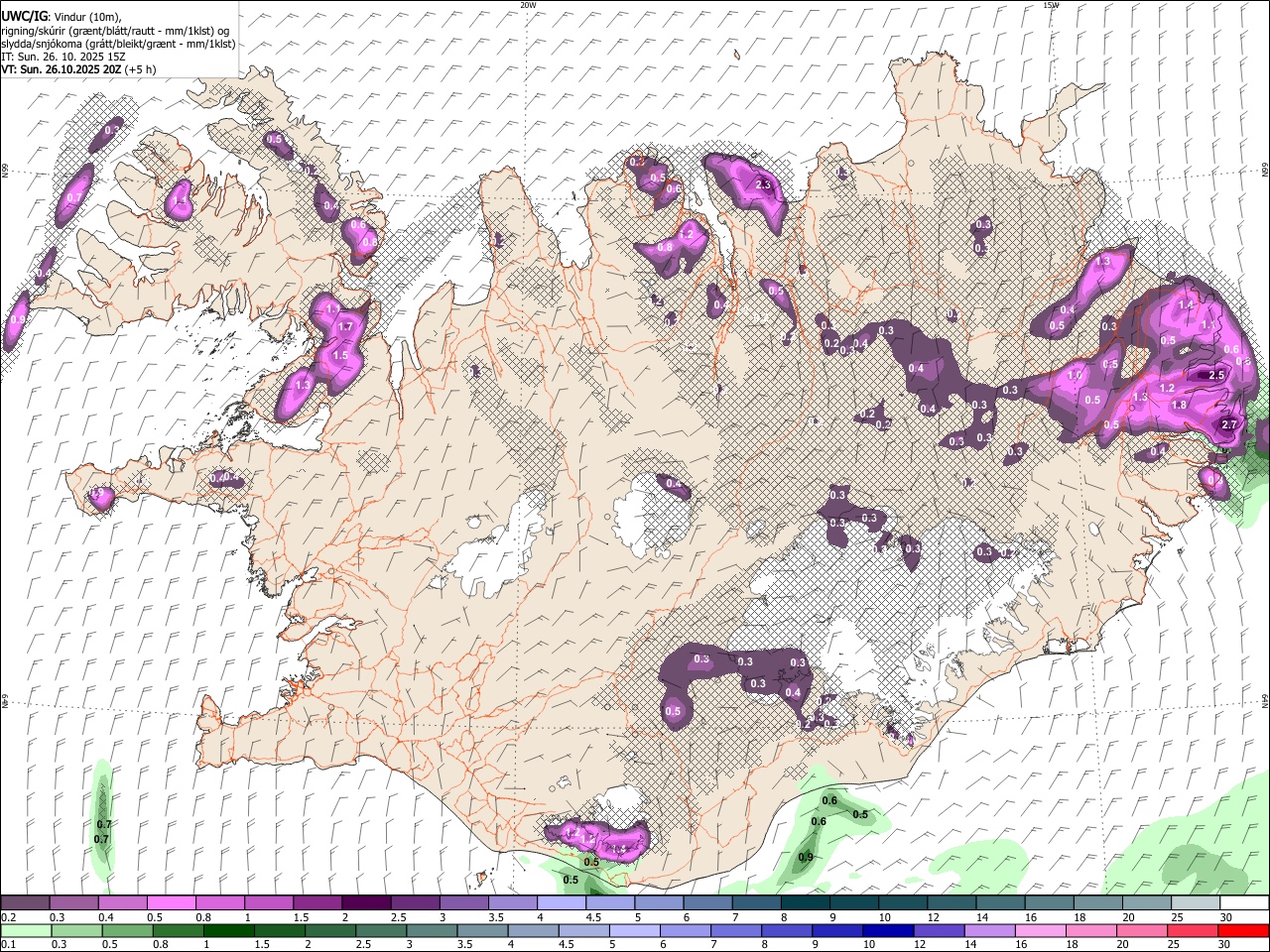1270x952 pixels.
Task: Click the 1.7 snowfall value in west Iceland
Action: pos(346,326)
